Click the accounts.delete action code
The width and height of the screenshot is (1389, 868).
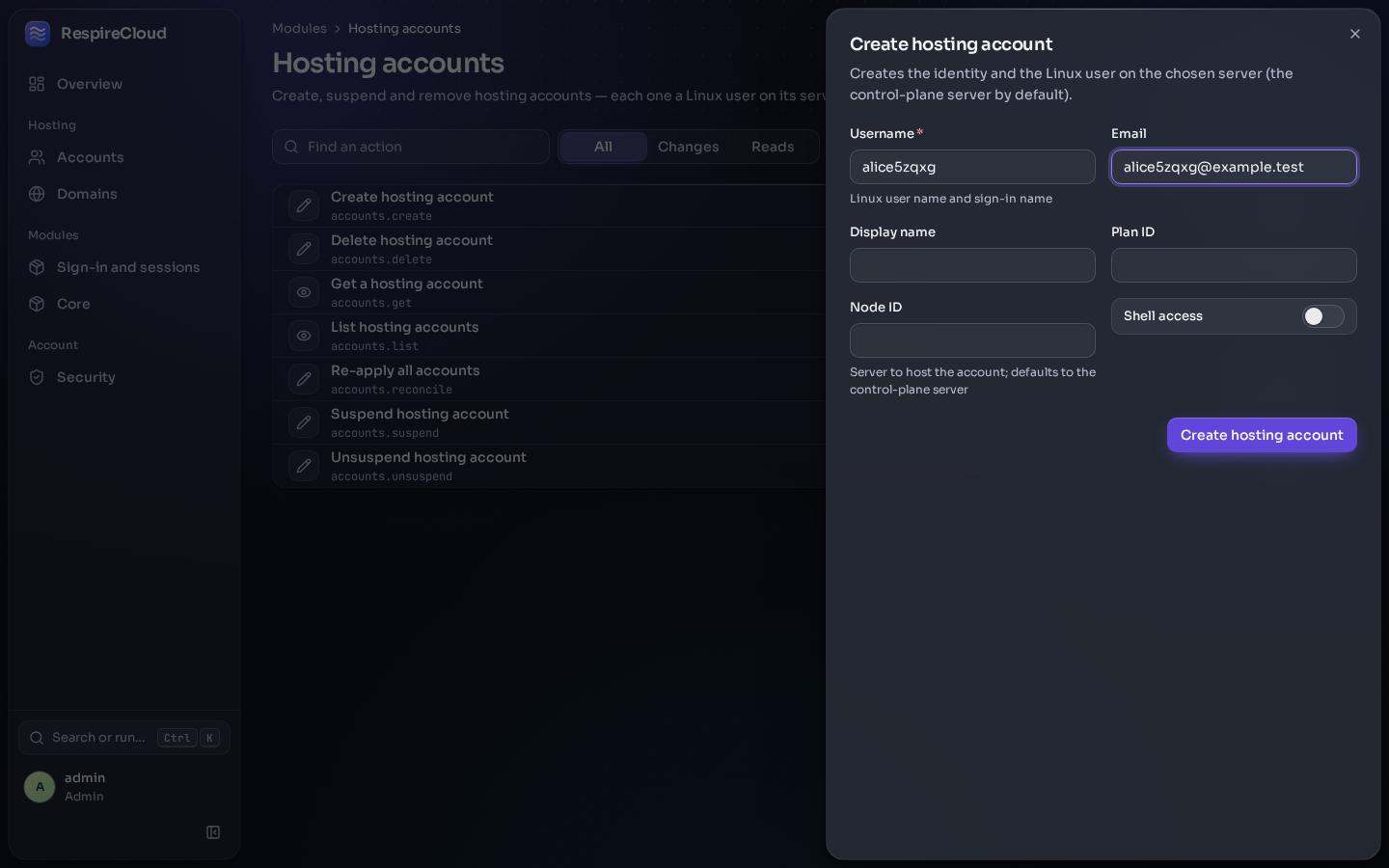click(x=381, y=259)
